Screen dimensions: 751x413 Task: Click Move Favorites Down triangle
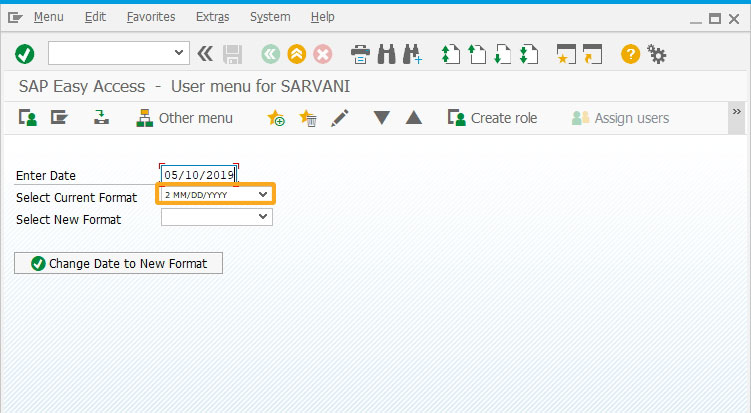[382, 117]
